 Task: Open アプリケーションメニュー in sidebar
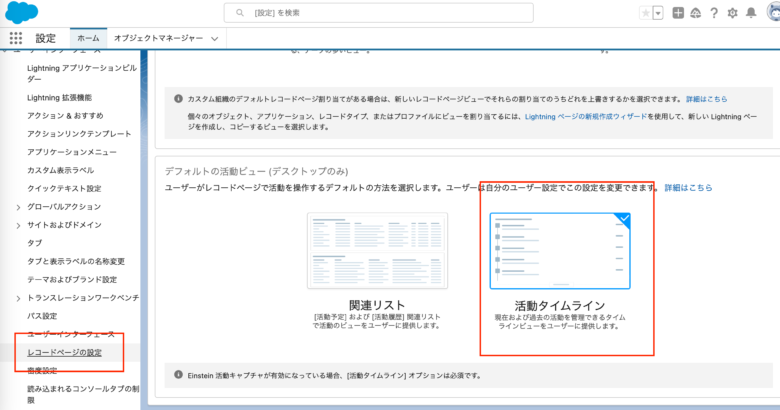72,152
